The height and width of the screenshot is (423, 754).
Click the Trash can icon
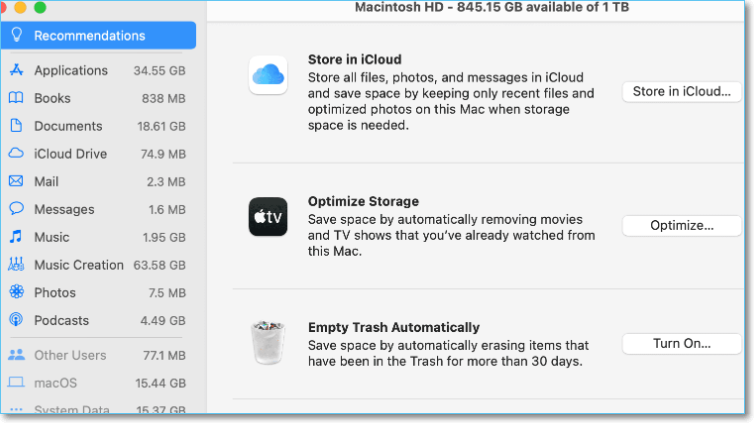coord(268,343)
